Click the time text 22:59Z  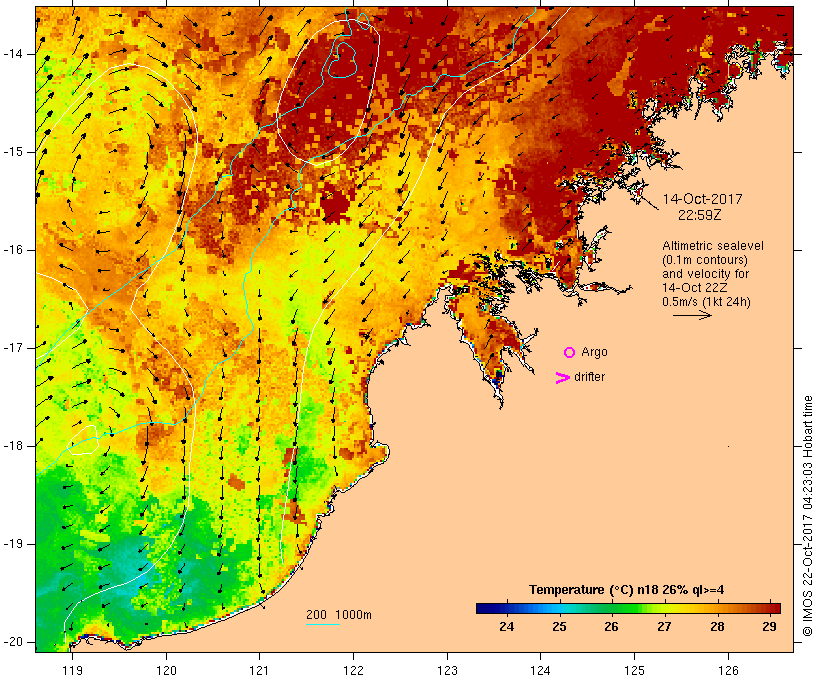coord(700,215)
